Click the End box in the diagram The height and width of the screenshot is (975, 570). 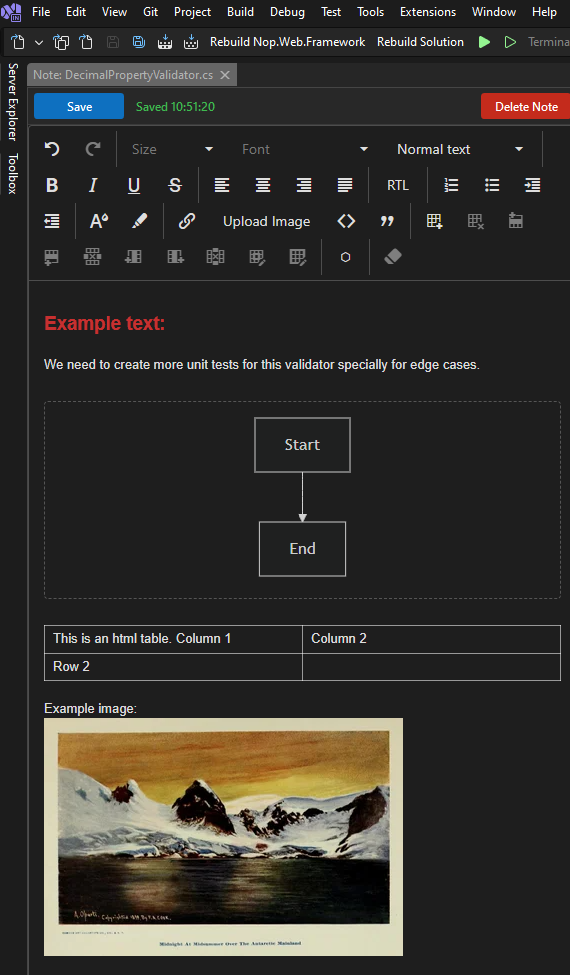302,548
